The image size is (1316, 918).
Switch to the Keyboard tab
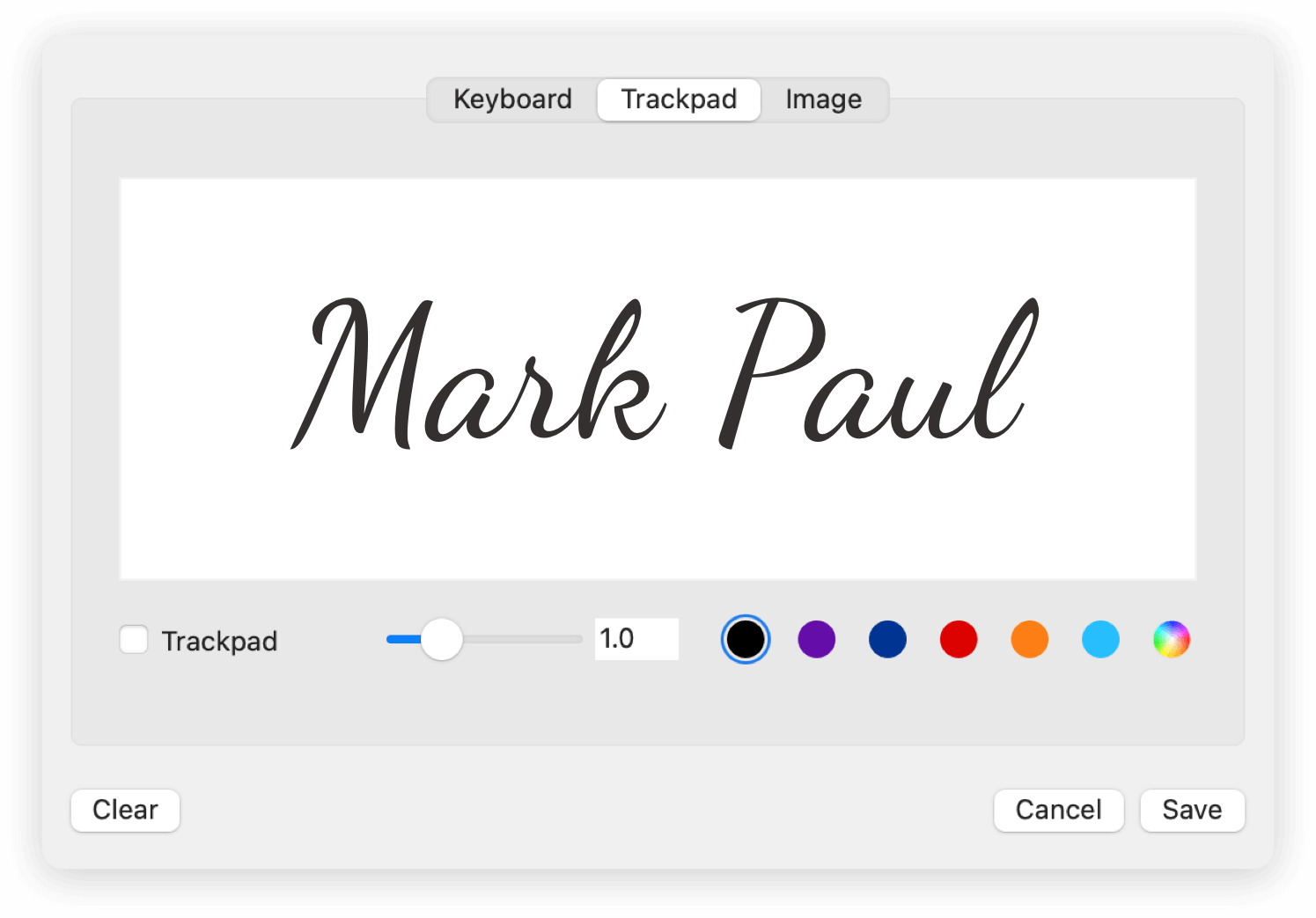tap(512, 99)
